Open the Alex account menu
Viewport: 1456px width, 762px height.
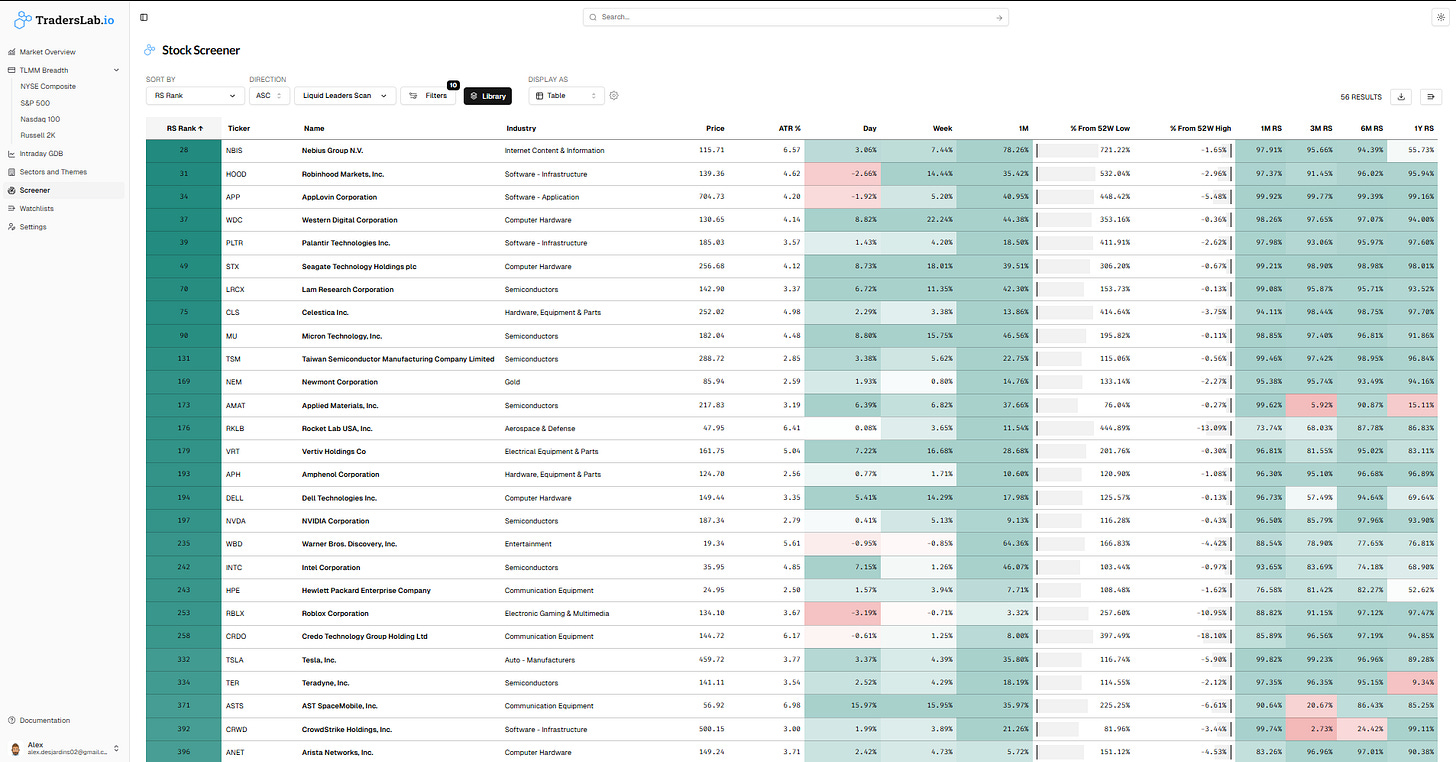pyautogui.click(x=64, y=748)
